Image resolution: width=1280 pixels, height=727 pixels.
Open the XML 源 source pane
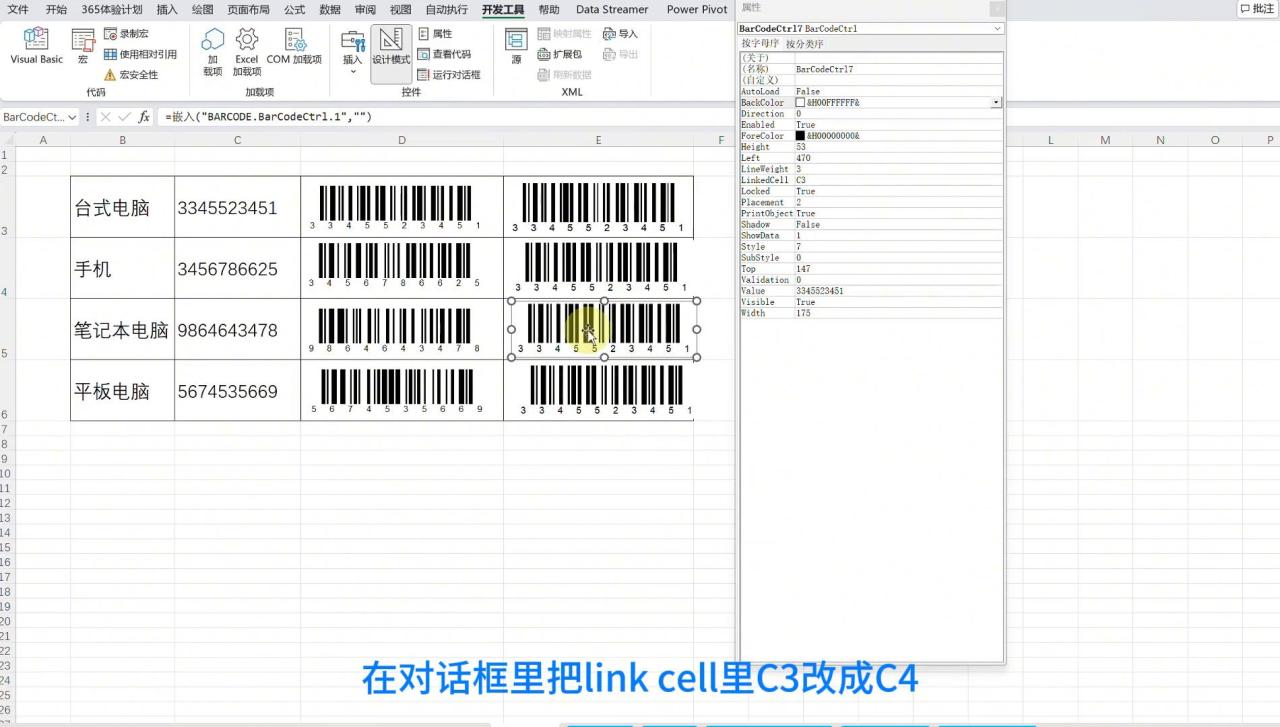coord(516,47)
